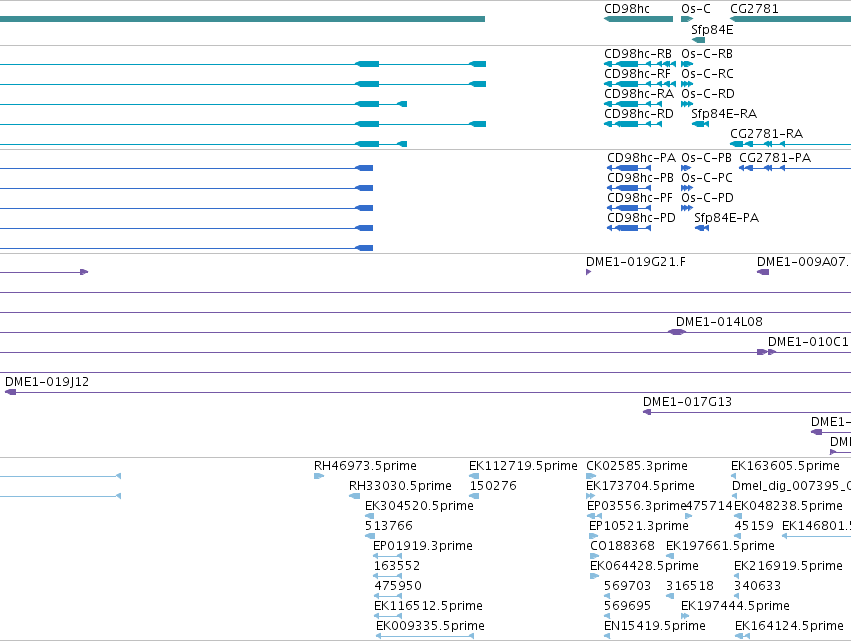Click the CD98hc gene label
Screen dimensions: 851x641
pos(626,9)
